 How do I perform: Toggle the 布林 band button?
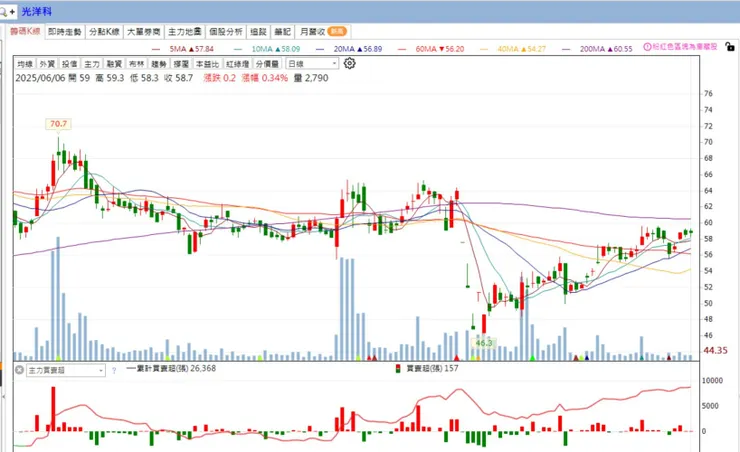point(136,64)
